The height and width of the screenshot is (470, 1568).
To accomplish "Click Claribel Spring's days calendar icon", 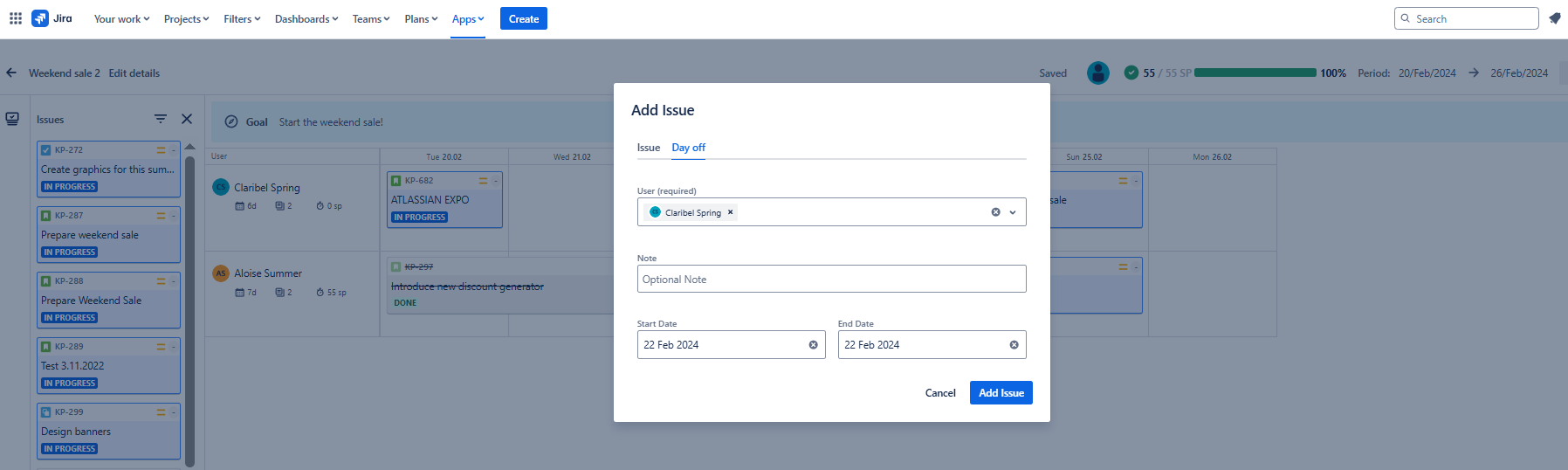I will click(239, 206).
